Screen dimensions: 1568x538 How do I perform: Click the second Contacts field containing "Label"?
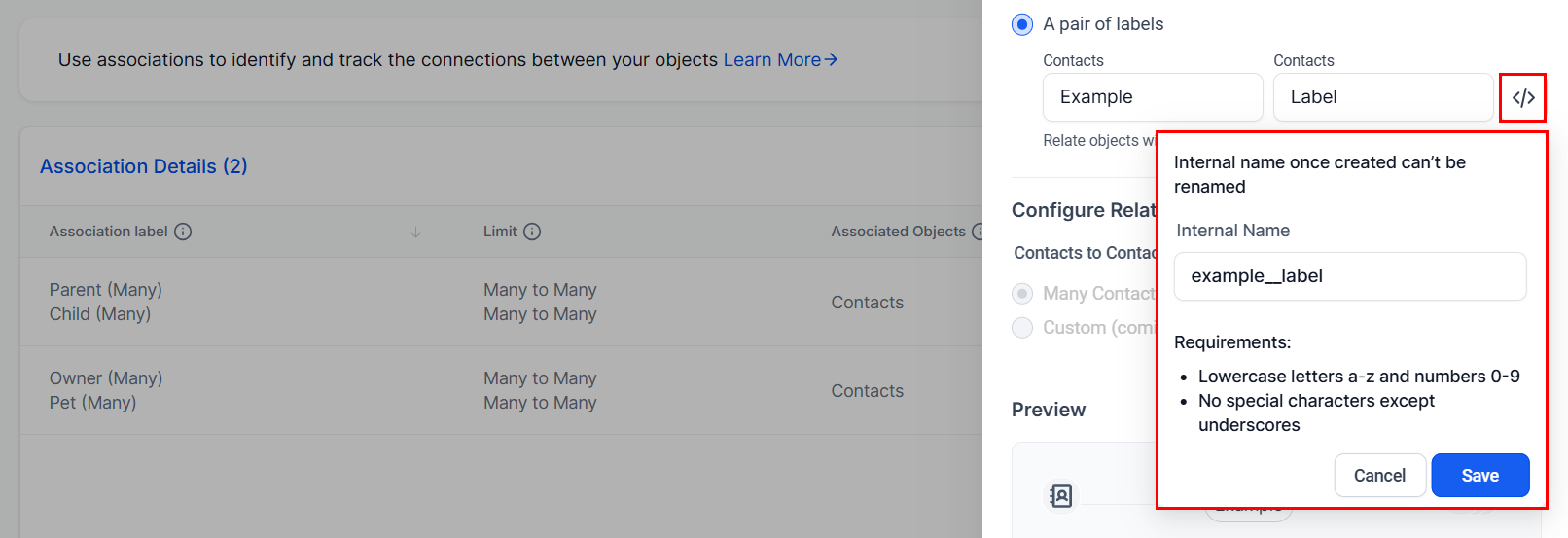[1382, 97]
